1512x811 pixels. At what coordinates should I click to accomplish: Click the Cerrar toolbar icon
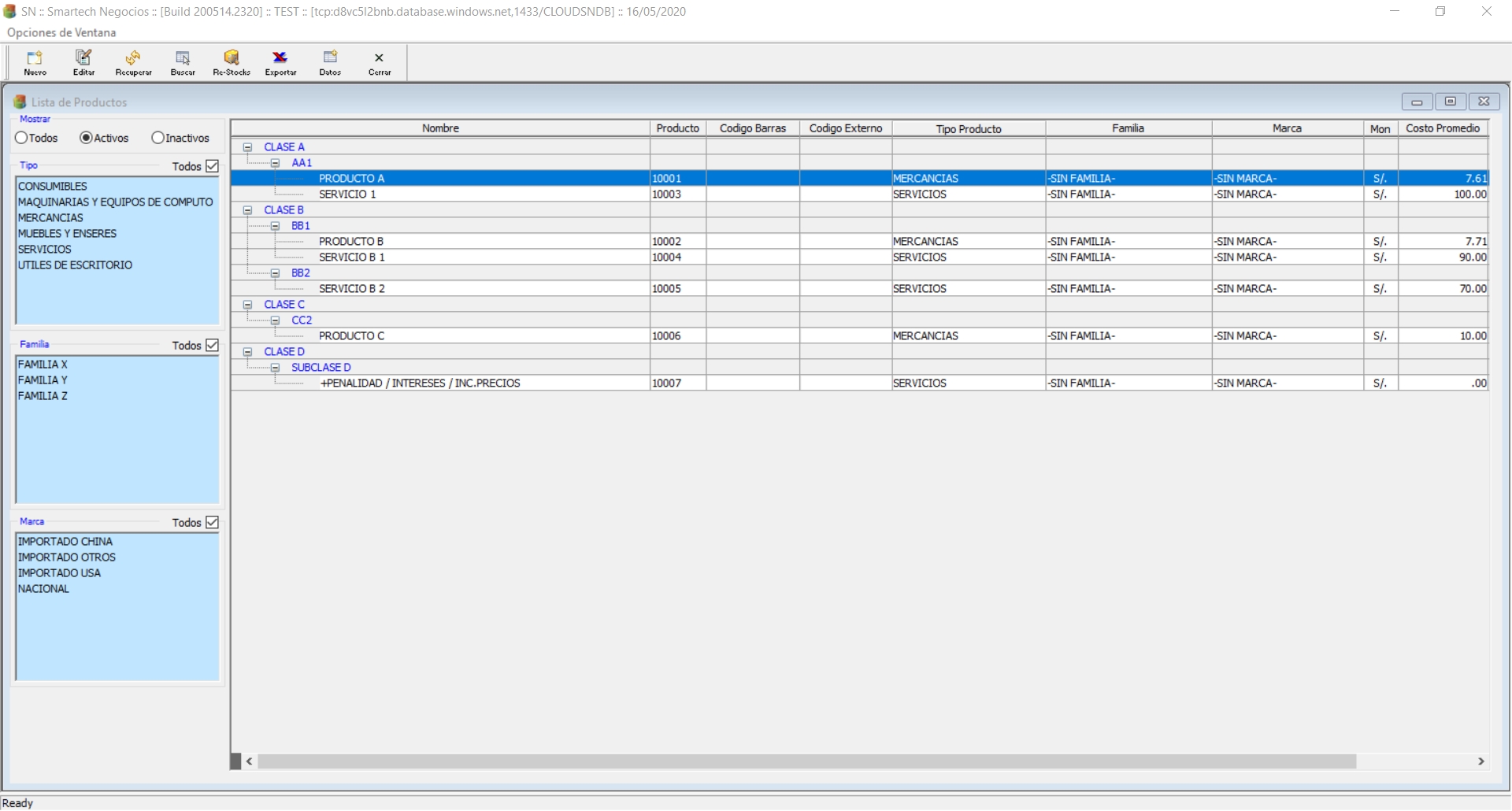(380, 63)
